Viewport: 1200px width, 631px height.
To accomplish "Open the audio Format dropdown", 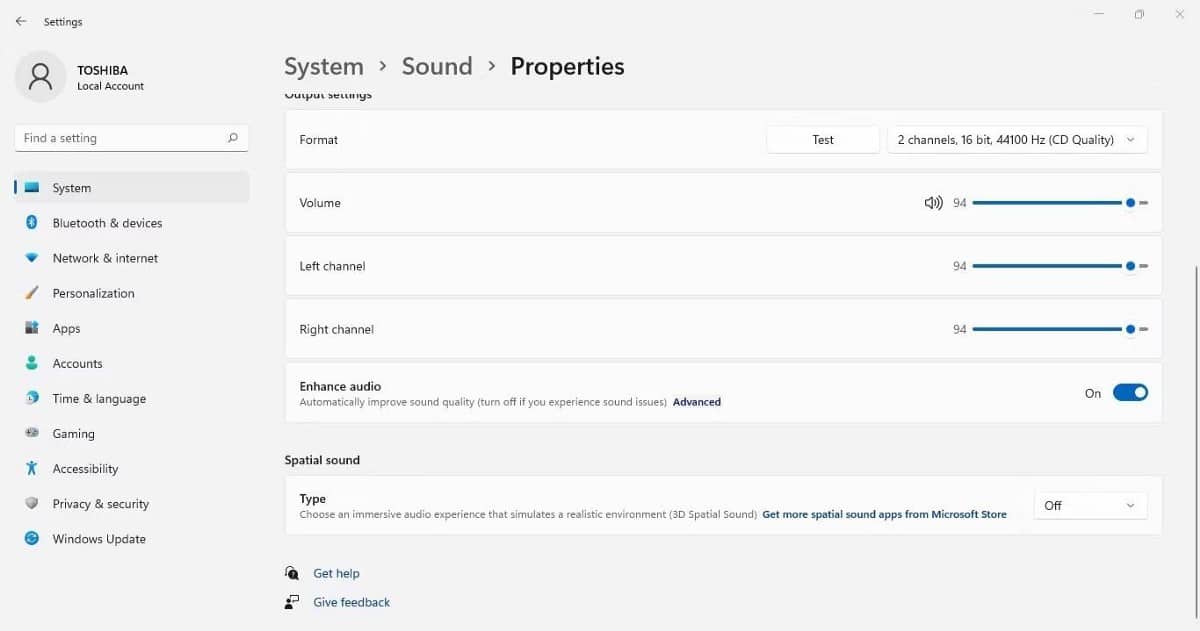I will click(x=1016, y=139).
